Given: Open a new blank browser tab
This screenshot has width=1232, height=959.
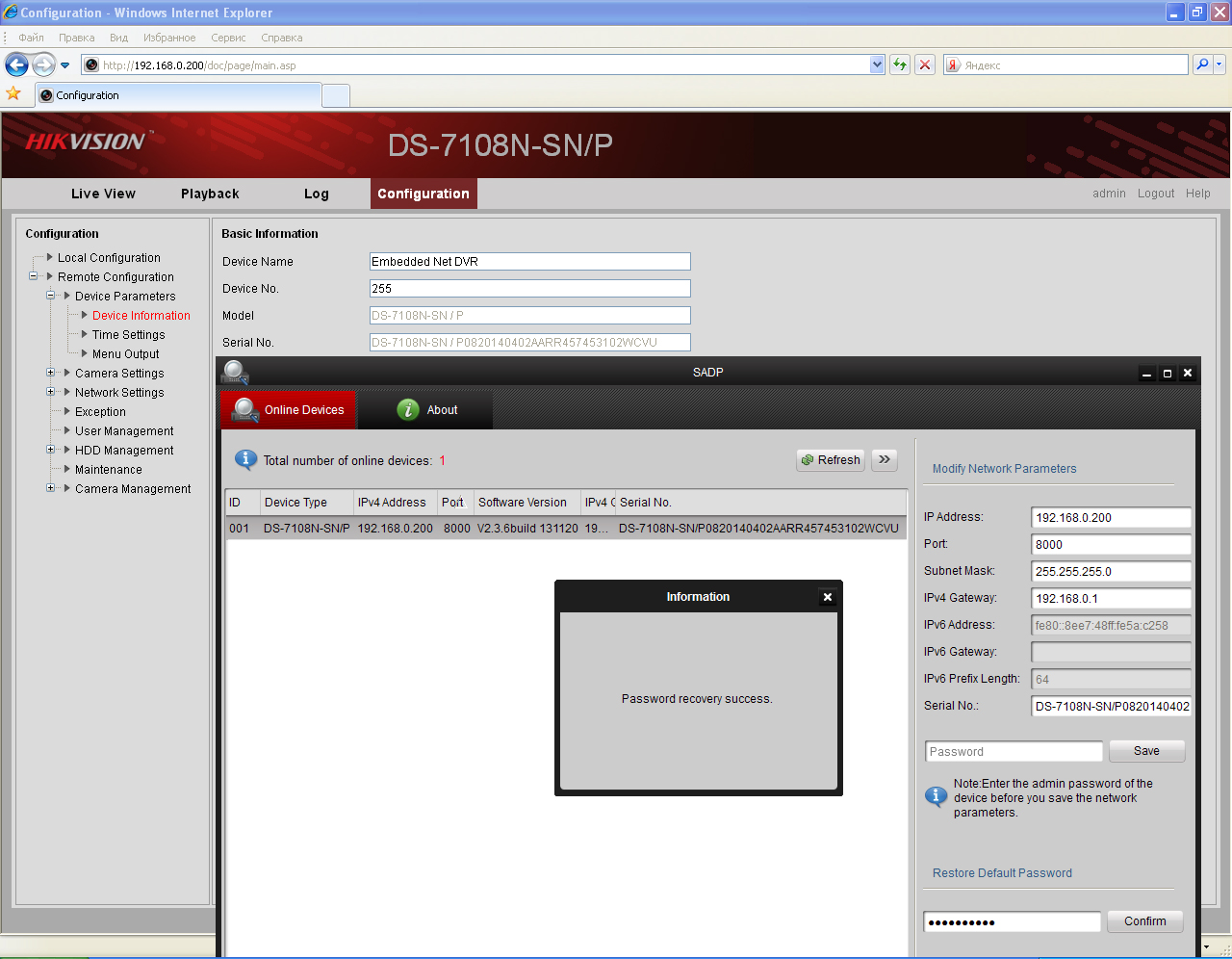Looking at the screenshot, I should [335, 95].
